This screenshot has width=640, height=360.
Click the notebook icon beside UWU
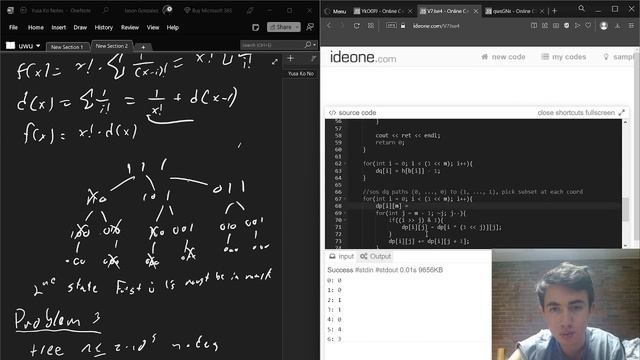pos(10,46)
